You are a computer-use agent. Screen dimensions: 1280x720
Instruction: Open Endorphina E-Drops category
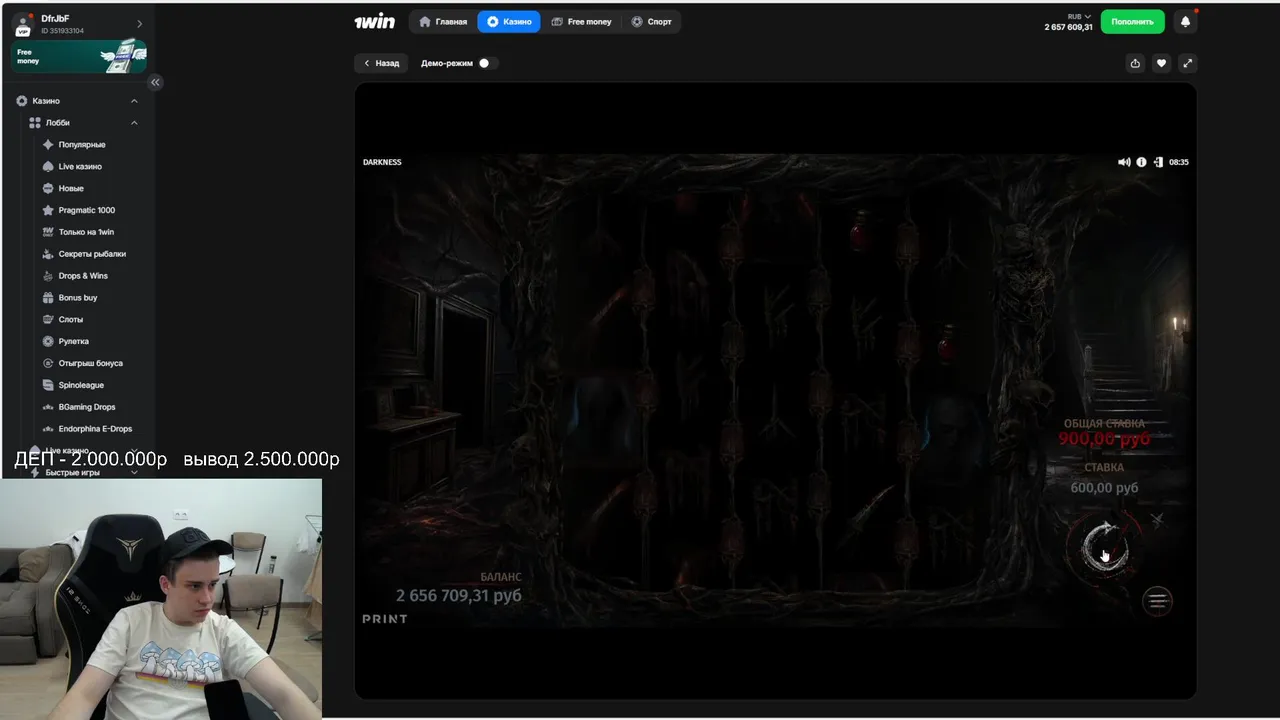click(95, 430)
